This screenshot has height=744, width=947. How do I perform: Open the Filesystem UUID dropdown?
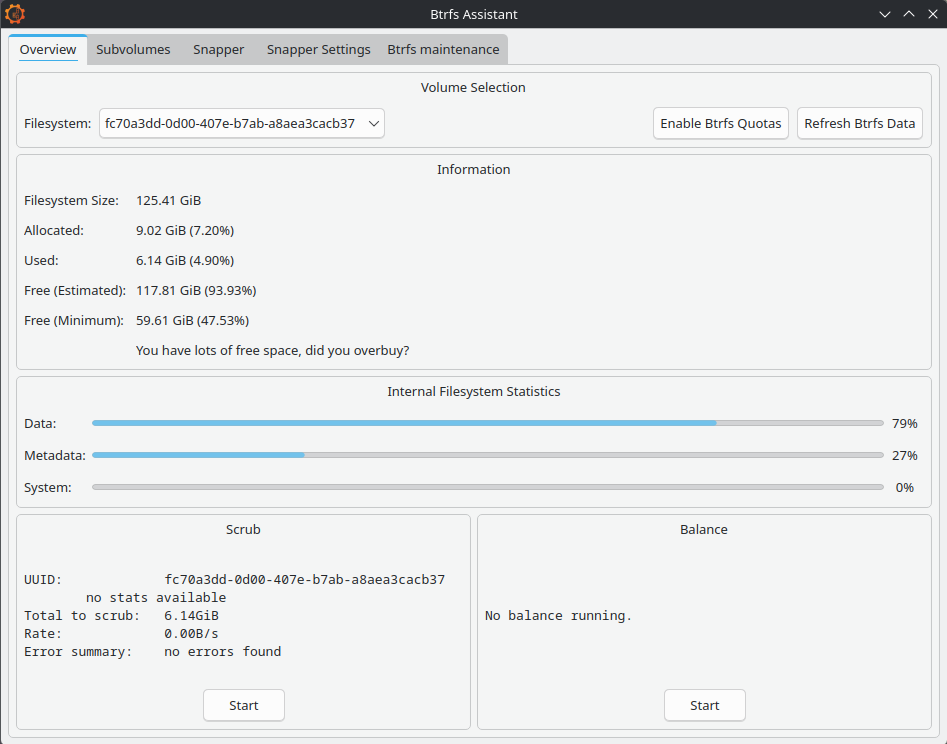coord(242,123)
